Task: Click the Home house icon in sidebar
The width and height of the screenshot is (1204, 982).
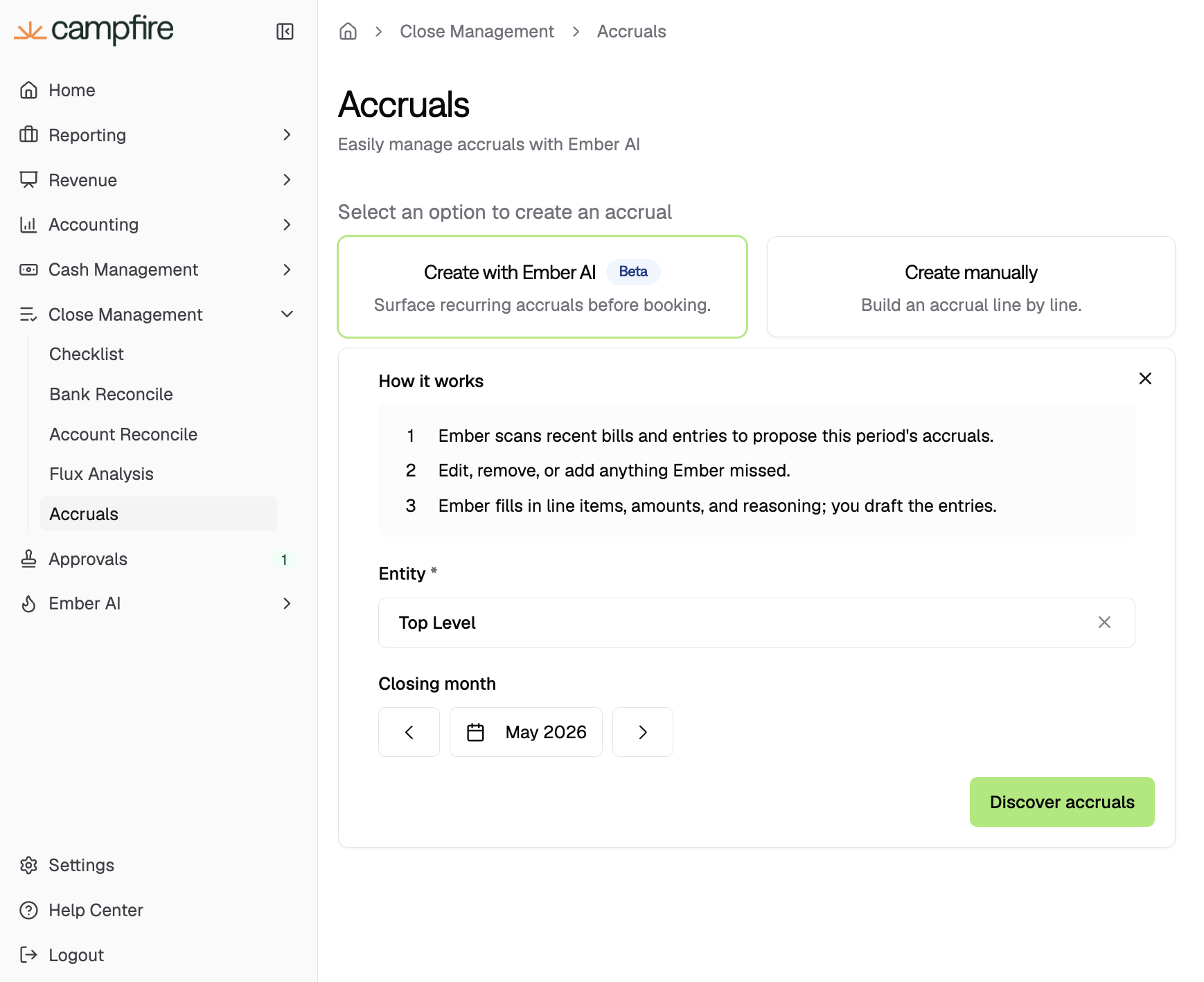Action: pos(28,90)
